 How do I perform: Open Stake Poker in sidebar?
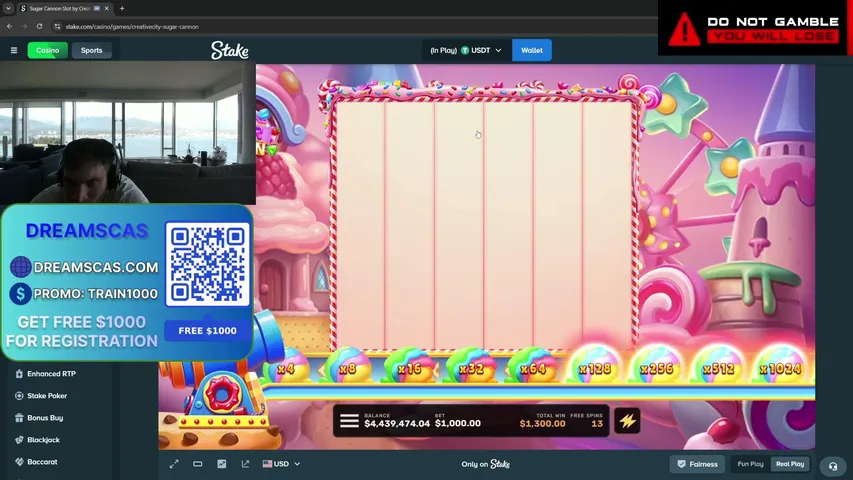(47, 396)
